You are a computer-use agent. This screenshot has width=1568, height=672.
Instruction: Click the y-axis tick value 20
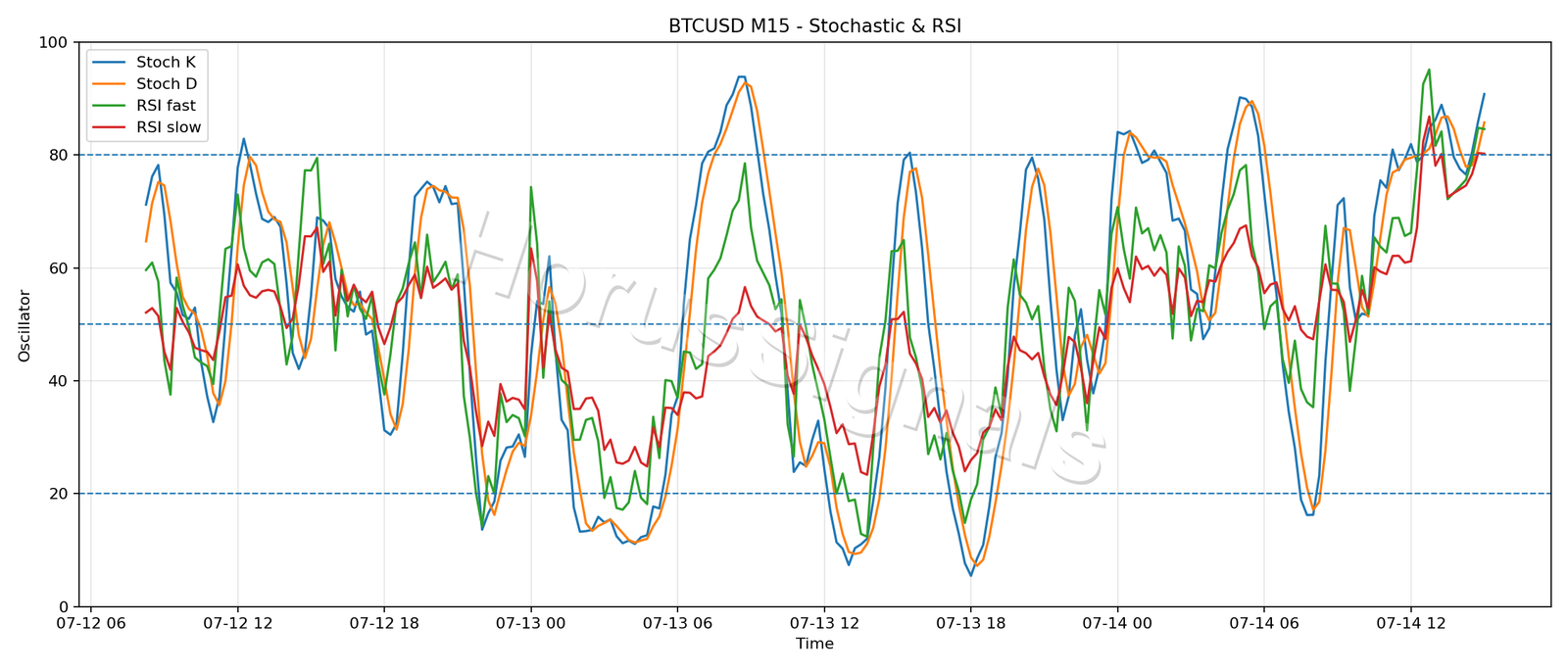(x=59, y=494)
